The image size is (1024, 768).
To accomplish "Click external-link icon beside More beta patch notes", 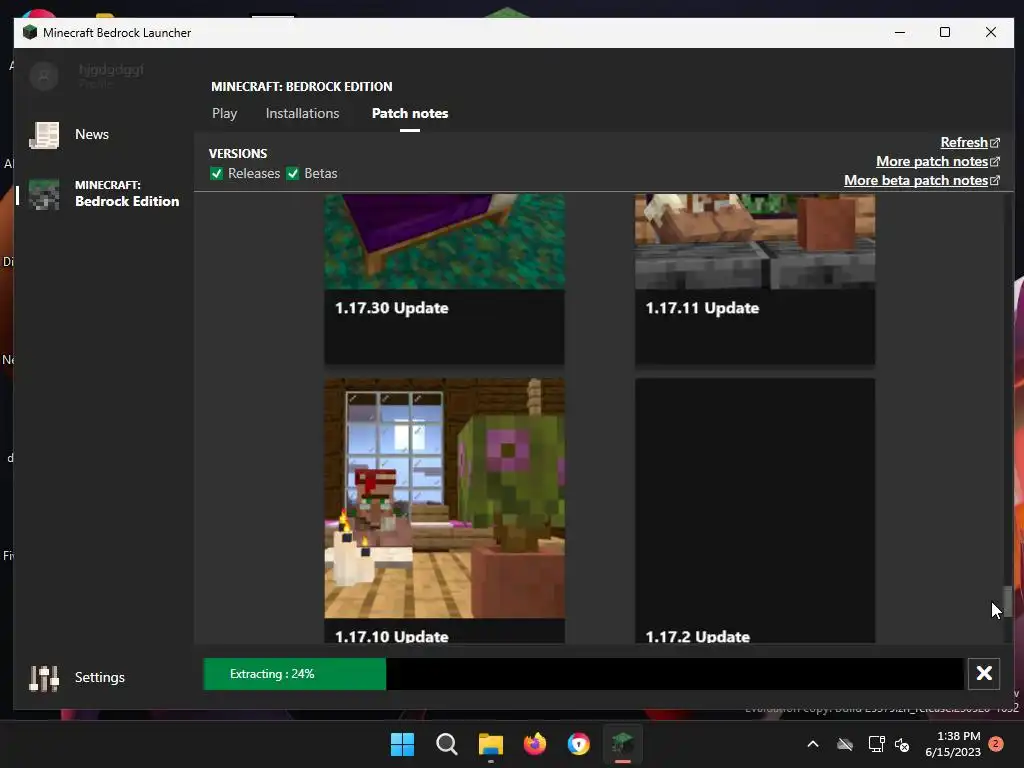I will (x=995, y=180).
